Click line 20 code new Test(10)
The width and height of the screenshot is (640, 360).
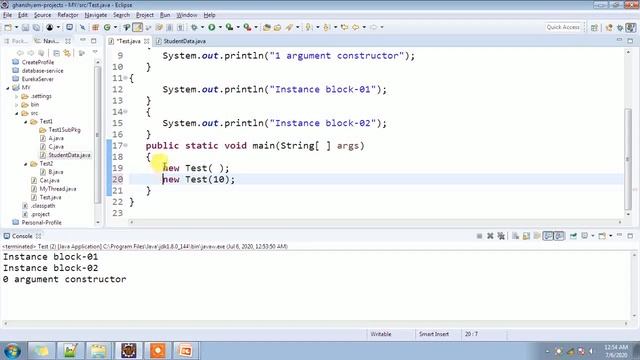199,179
